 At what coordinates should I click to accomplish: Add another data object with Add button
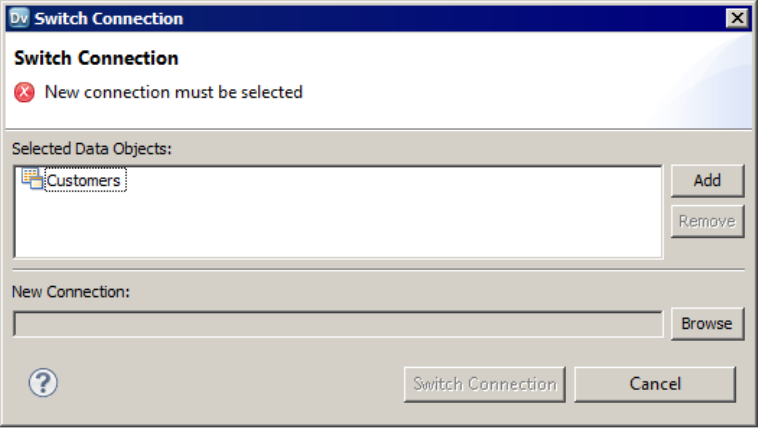707,180
